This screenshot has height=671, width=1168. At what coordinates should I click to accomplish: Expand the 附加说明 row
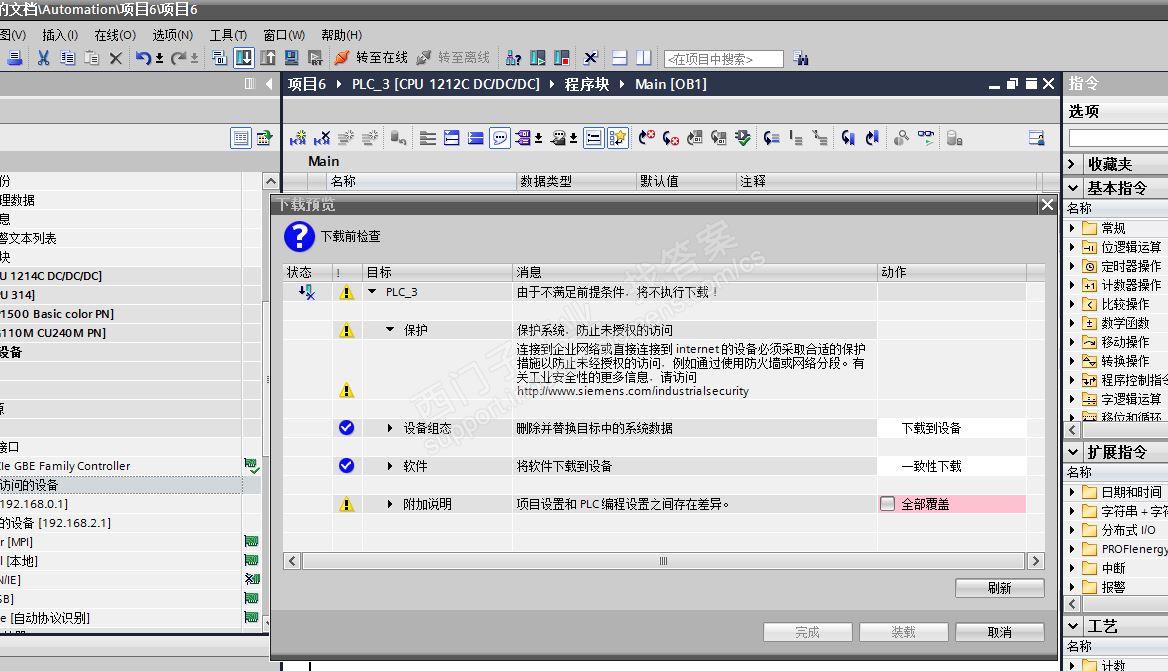390,504
